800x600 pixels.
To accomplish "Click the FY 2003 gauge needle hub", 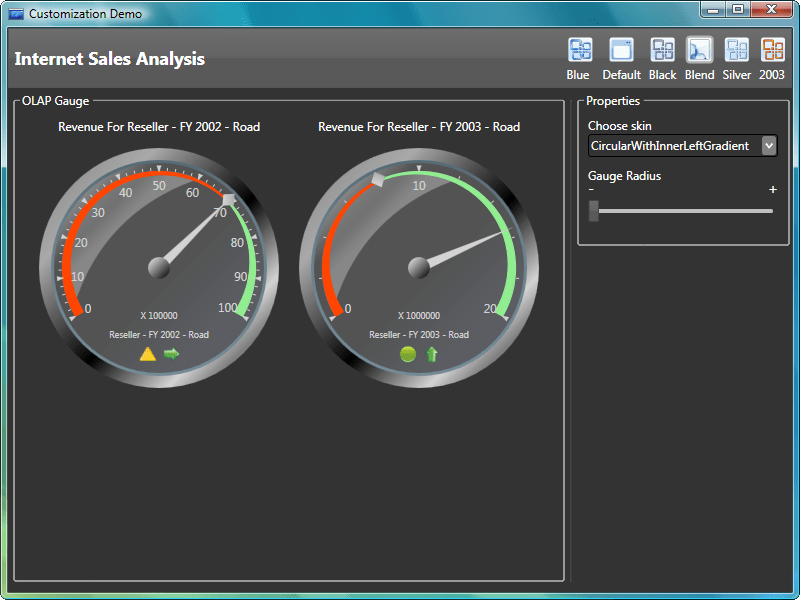I will click(x=419, y=267).
